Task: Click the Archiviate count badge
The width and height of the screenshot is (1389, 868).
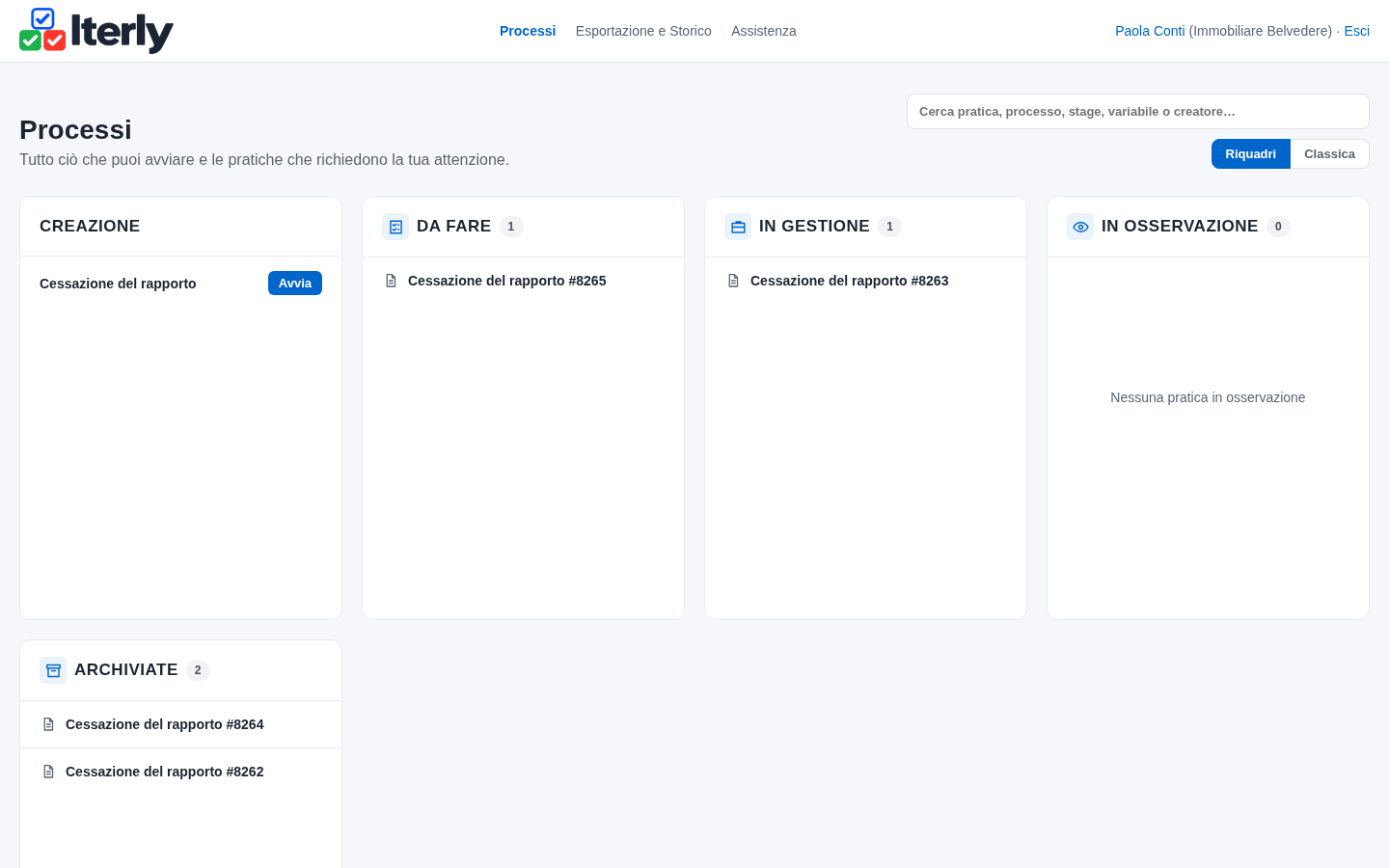Action: coord(198,670)
